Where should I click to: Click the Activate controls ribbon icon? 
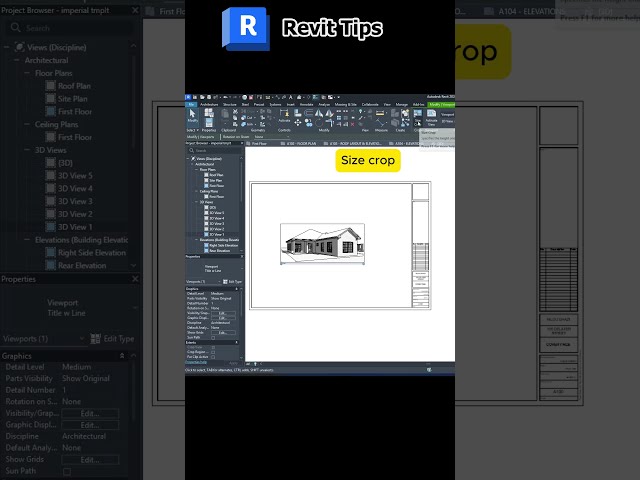tap(284, 115)
